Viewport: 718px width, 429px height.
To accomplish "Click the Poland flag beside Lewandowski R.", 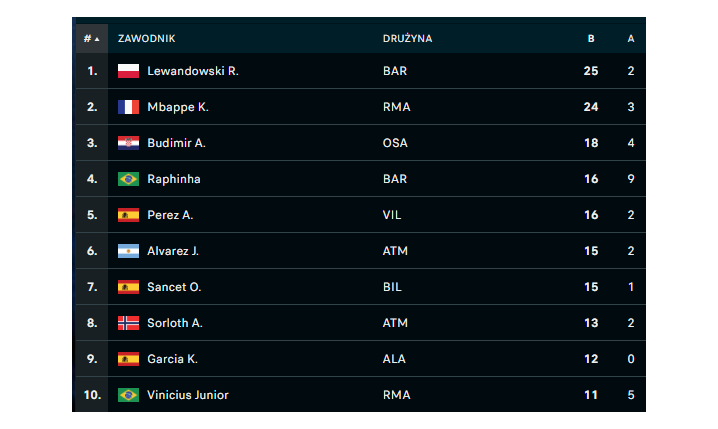I will click(128, 71).
